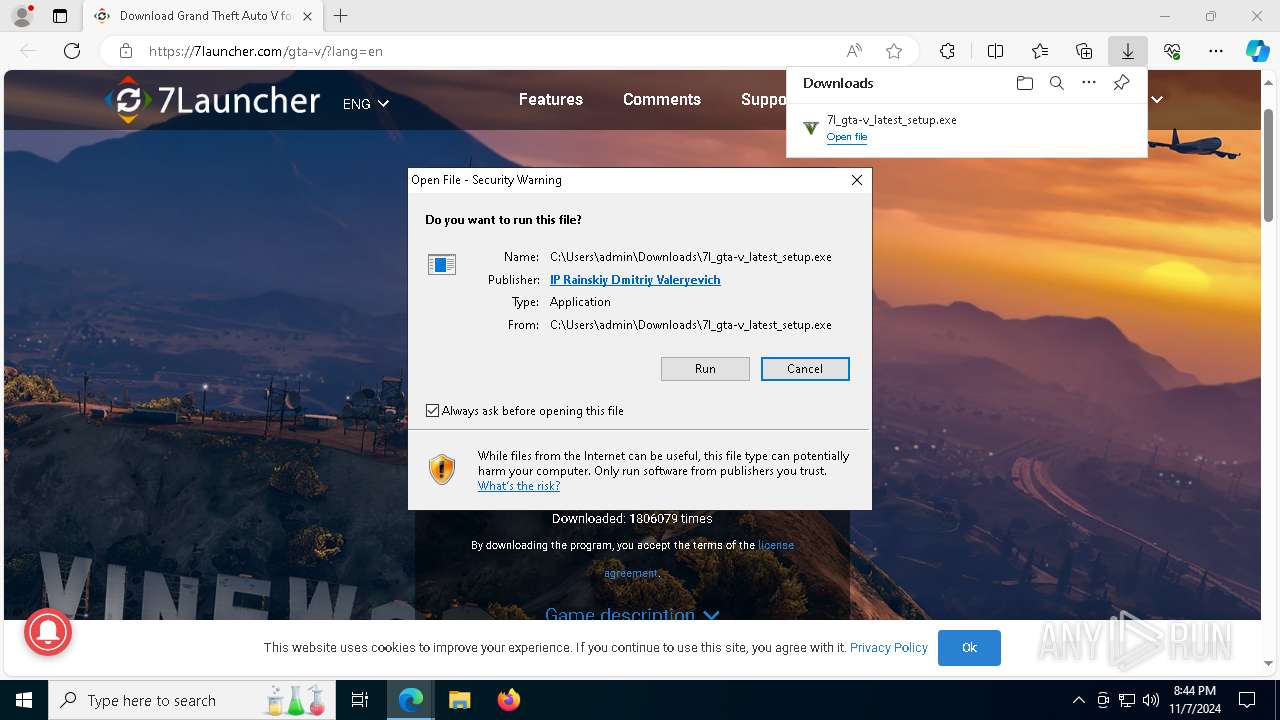Open File Explorer from taskbar
1280x720 pixels.
(459, 700)
